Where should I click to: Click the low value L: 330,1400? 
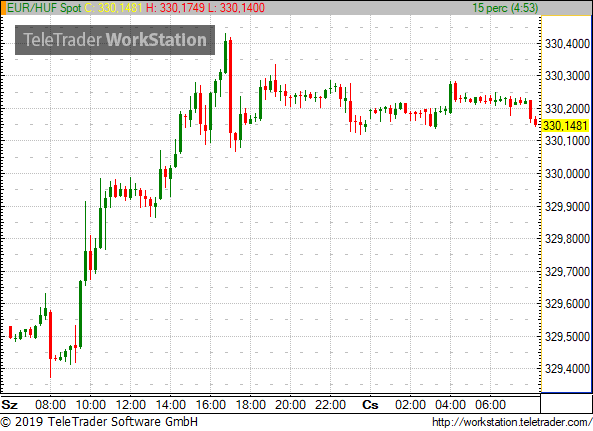pos(236,8)
